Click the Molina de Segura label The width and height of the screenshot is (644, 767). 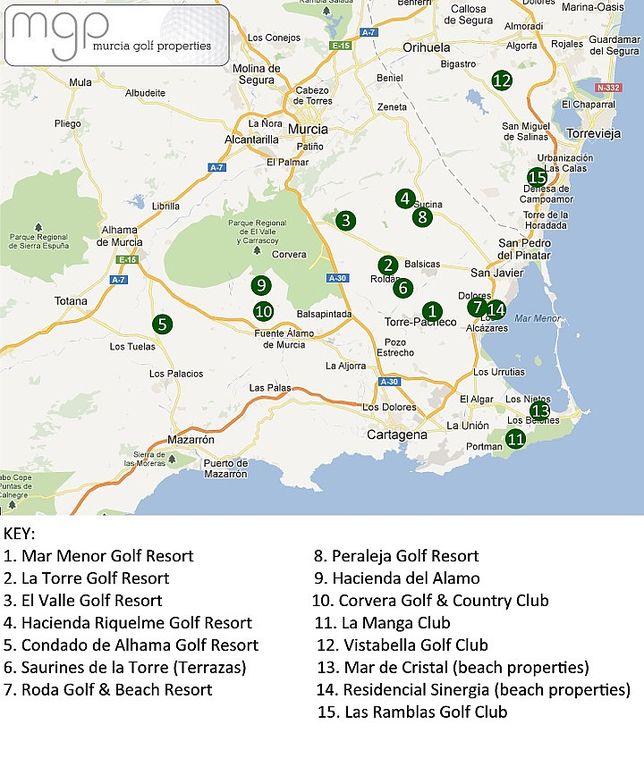point(256,74)
